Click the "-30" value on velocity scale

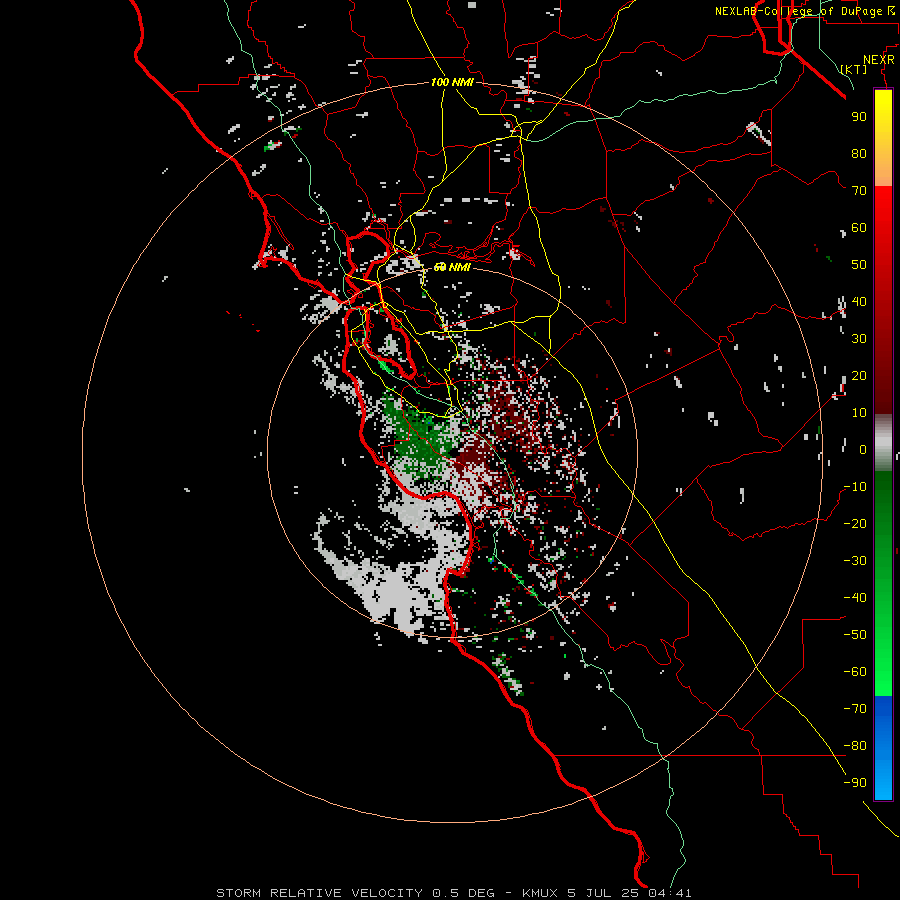pos(855,561)
